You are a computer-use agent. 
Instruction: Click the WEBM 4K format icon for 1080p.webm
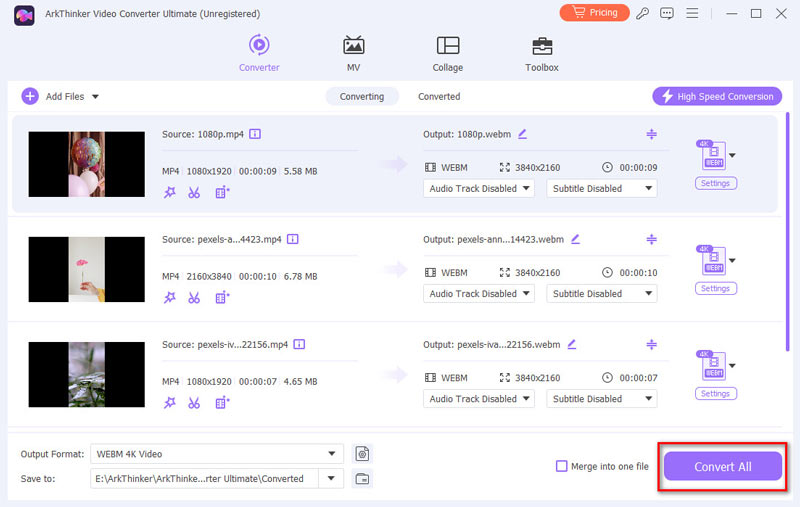pos(712,155)
